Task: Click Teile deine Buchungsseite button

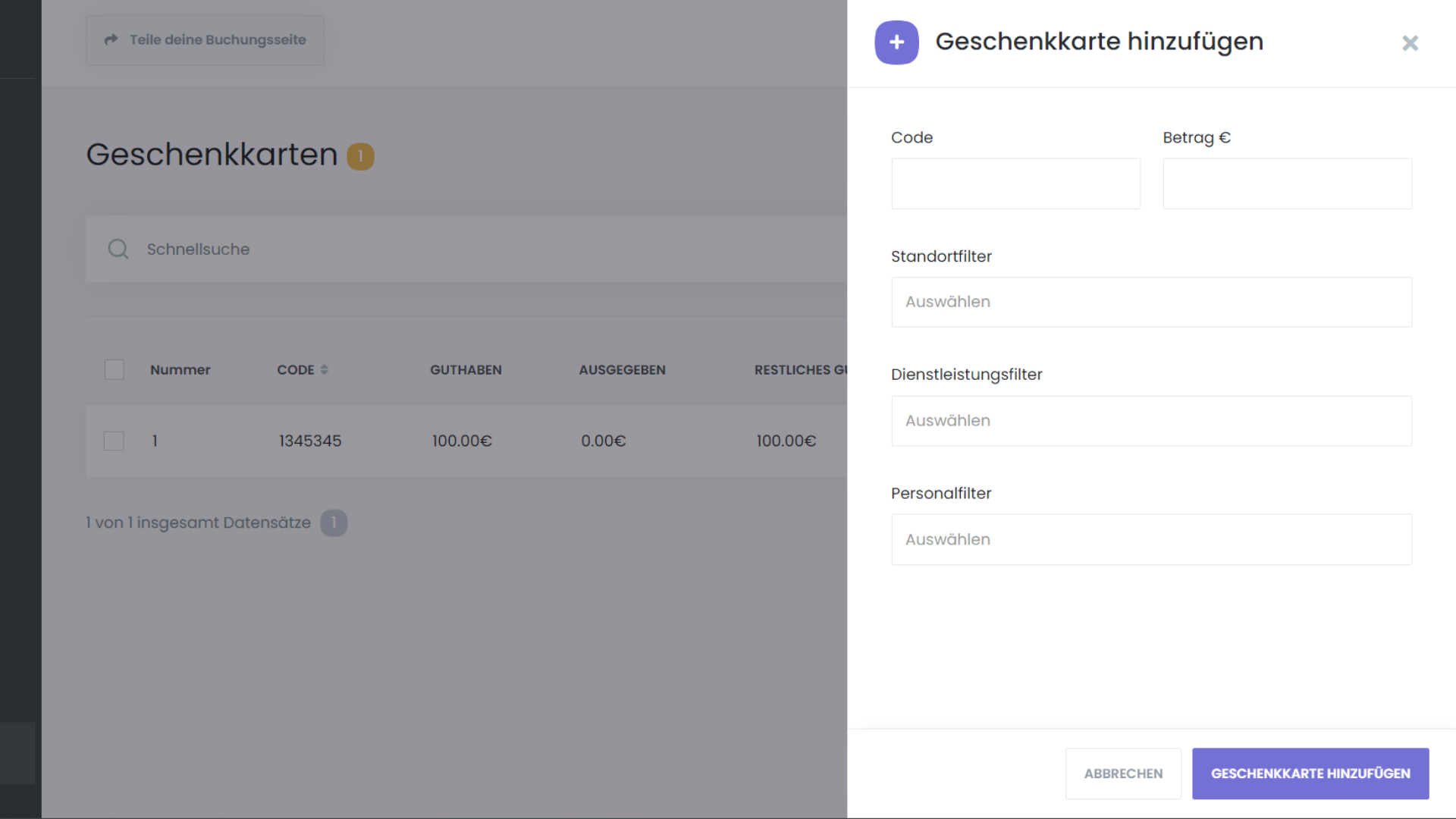Action: coord(205,40)
